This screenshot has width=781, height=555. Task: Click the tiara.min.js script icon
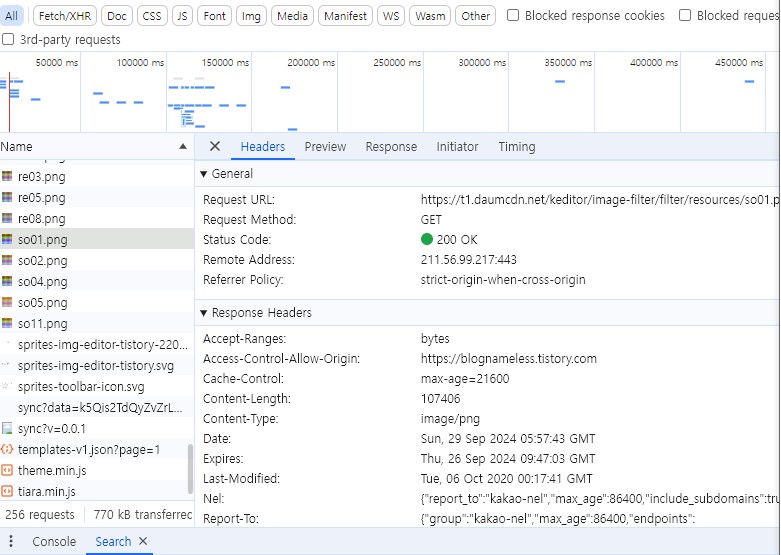6,491
